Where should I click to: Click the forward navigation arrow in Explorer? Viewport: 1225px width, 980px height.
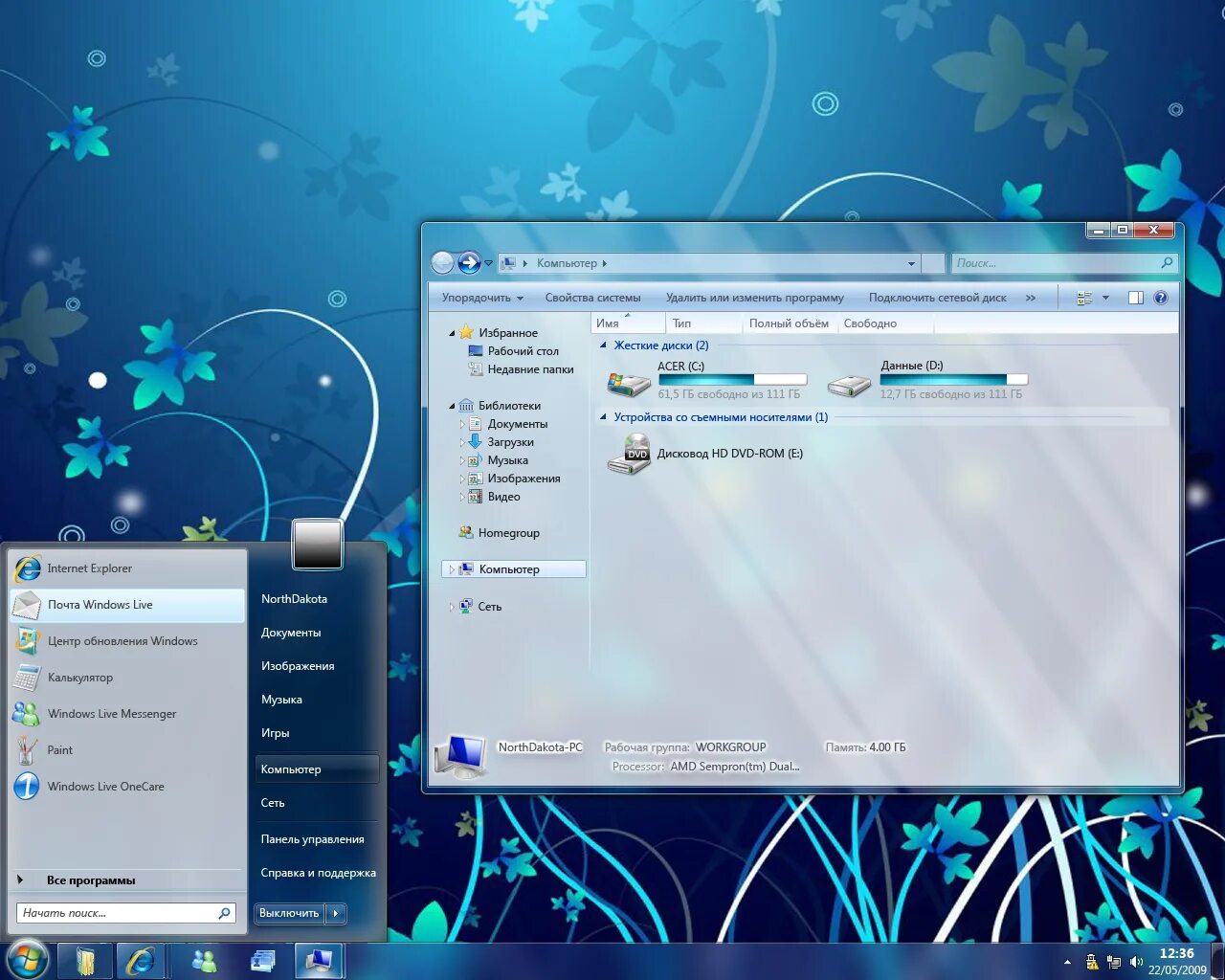(x=469, y=262)
